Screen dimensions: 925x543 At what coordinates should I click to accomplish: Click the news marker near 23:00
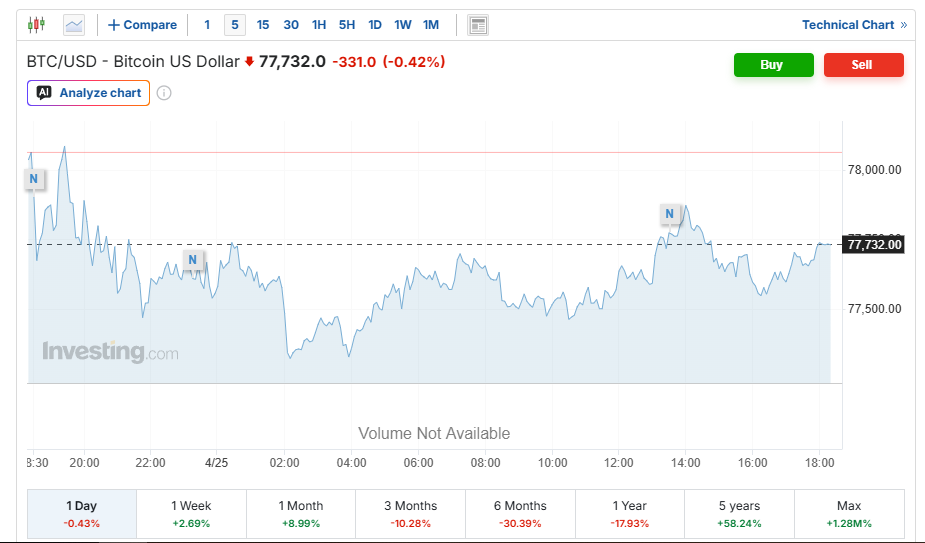(x=192, y=260)
